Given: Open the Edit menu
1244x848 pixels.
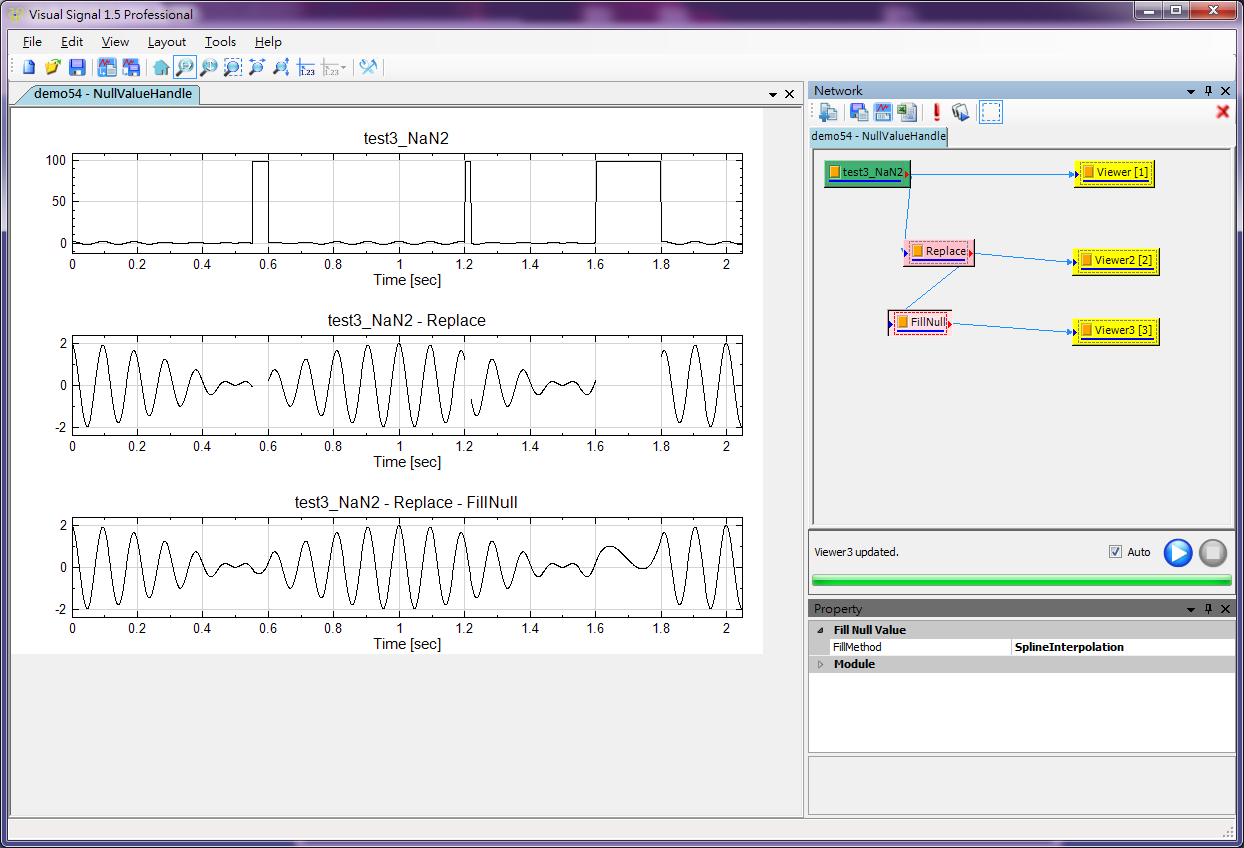Looking at the screenshot, I should point(72,42).
